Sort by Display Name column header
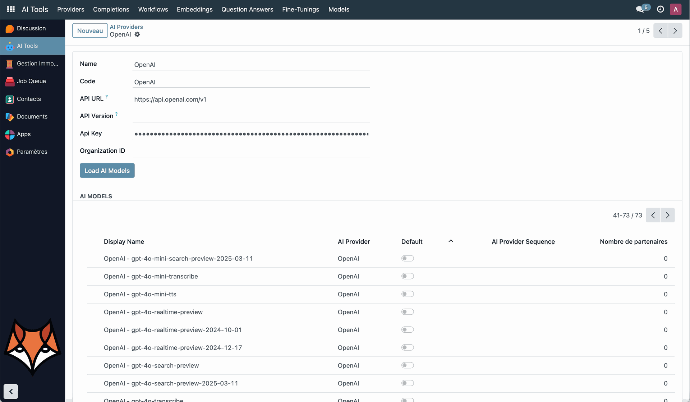This screenshot has height=402, width=690. (x=124, y=241)
